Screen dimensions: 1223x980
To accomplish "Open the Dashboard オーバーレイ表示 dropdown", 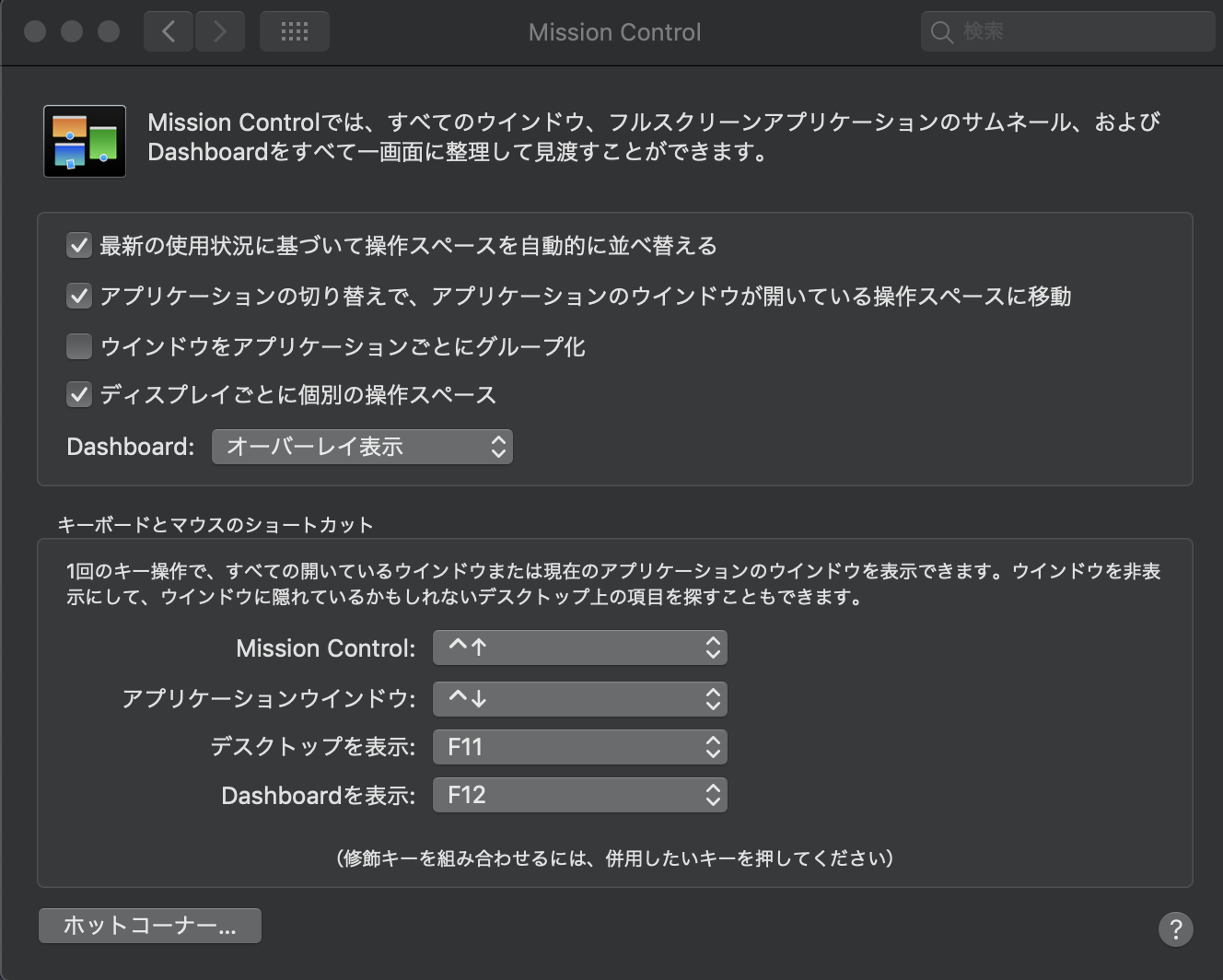I will (x=362, y=447).
